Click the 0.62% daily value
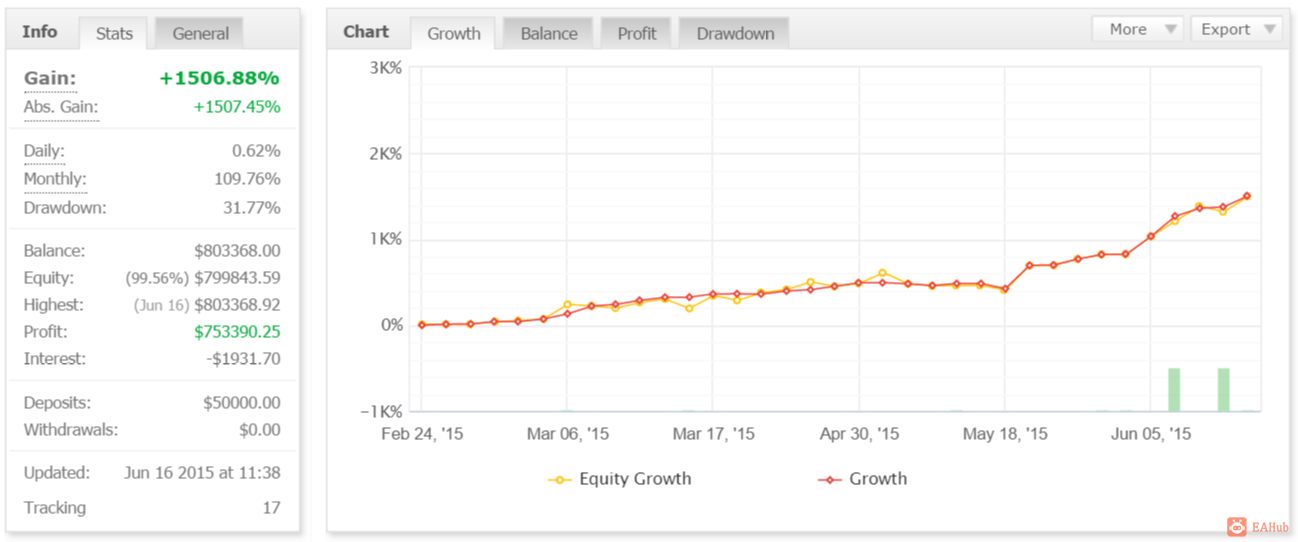Viewport: 1298px width, 542px height. click(255, 151)
